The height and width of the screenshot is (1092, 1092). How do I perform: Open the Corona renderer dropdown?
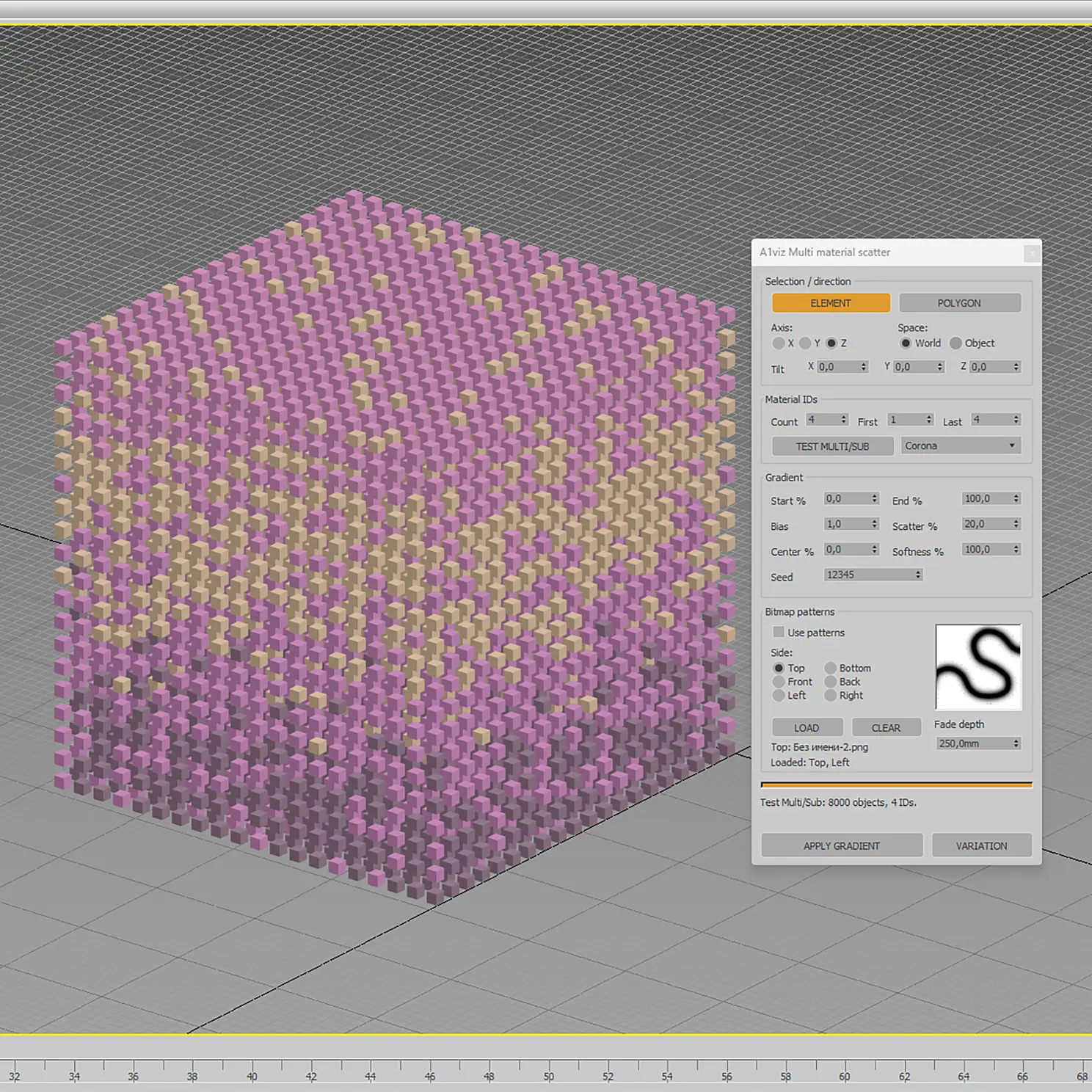(x=961, y=446)
